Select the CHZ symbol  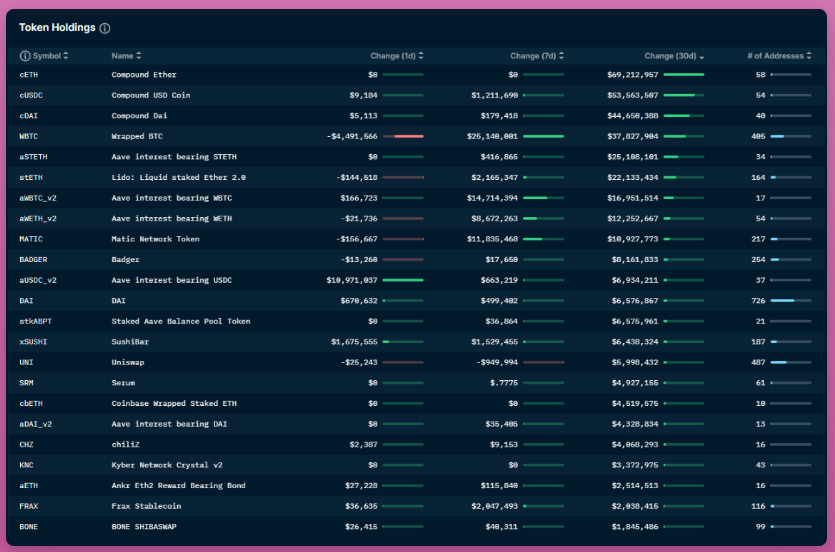[26, 444]
